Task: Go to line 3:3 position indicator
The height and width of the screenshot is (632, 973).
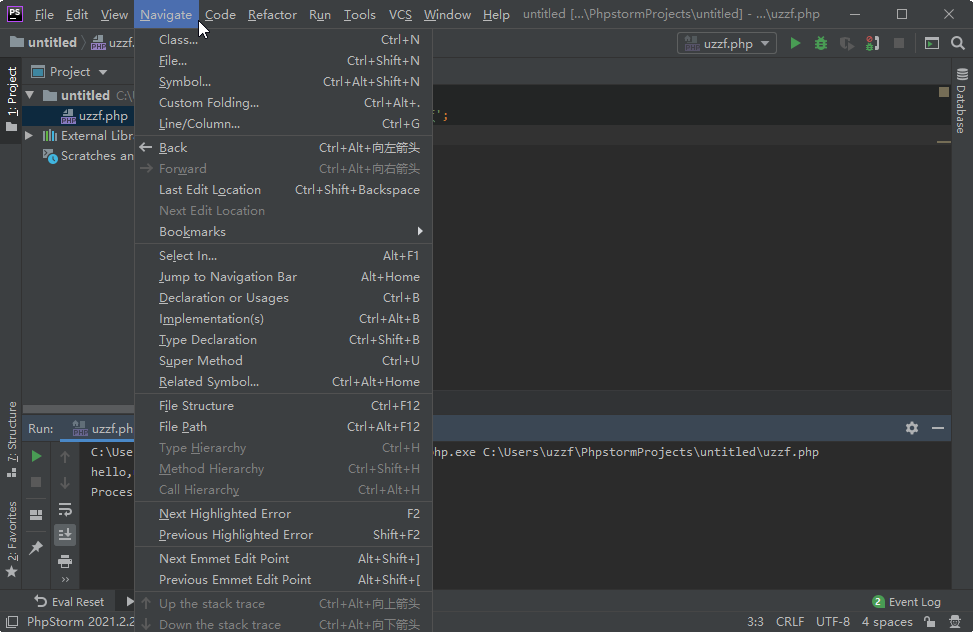Action: 755,621
